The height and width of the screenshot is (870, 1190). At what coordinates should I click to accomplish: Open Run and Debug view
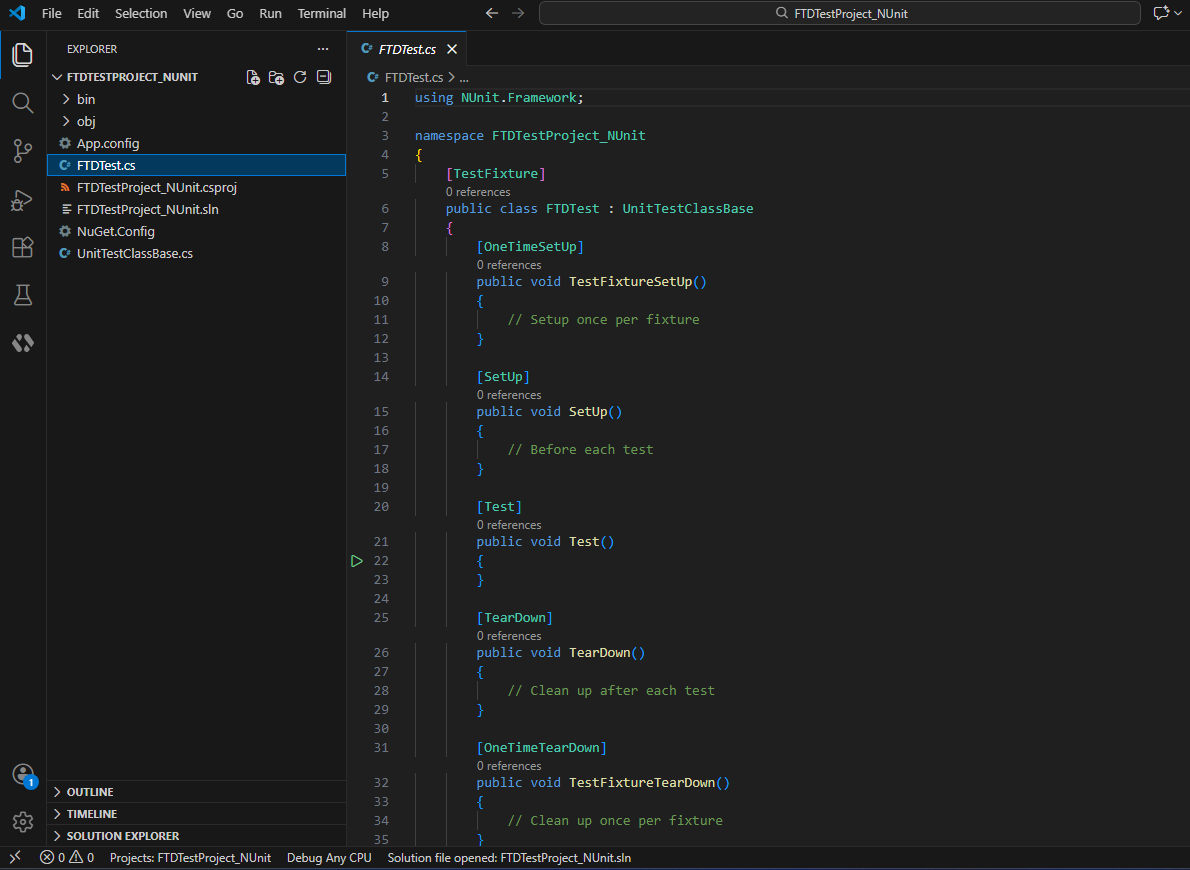22,200
